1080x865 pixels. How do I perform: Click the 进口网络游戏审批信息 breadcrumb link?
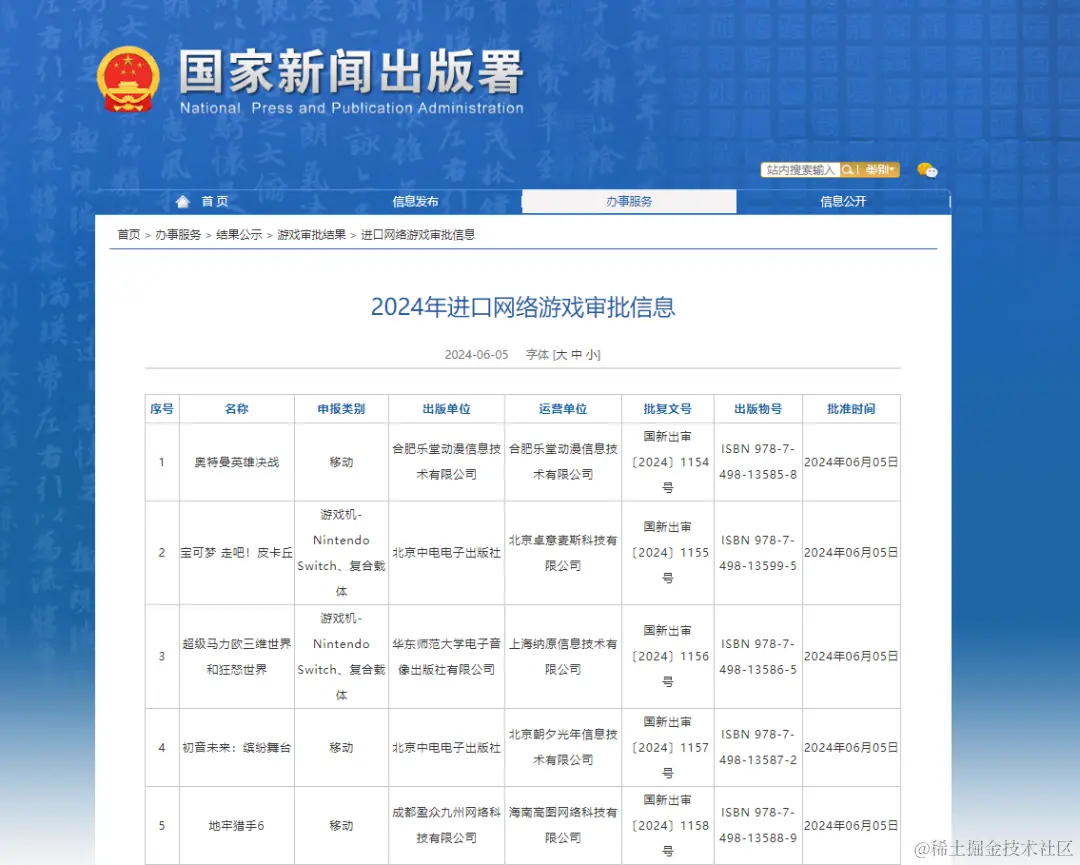click(418, 234)
